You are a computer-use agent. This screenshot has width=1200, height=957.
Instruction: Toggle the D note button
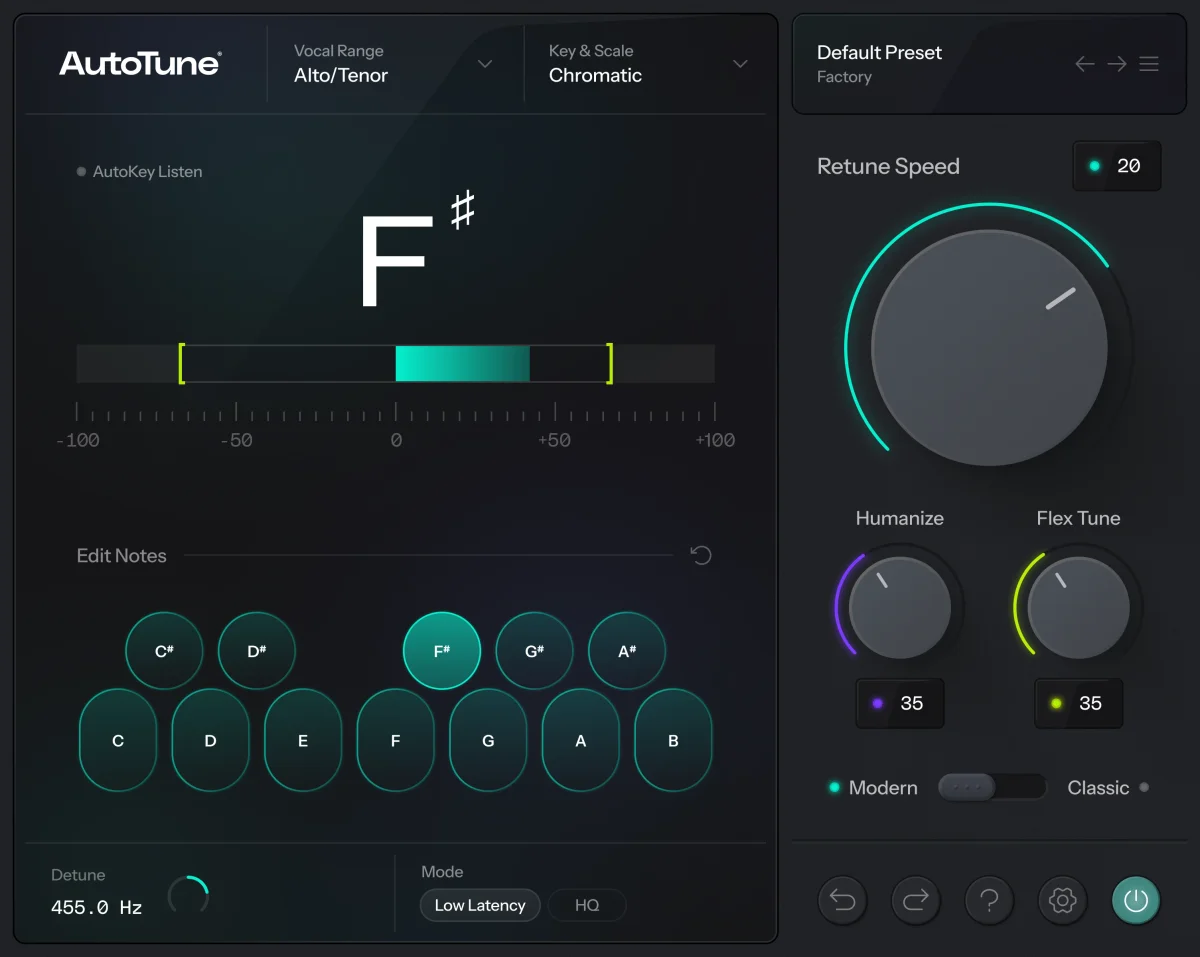pyautogui.click(x=211, y=741)
